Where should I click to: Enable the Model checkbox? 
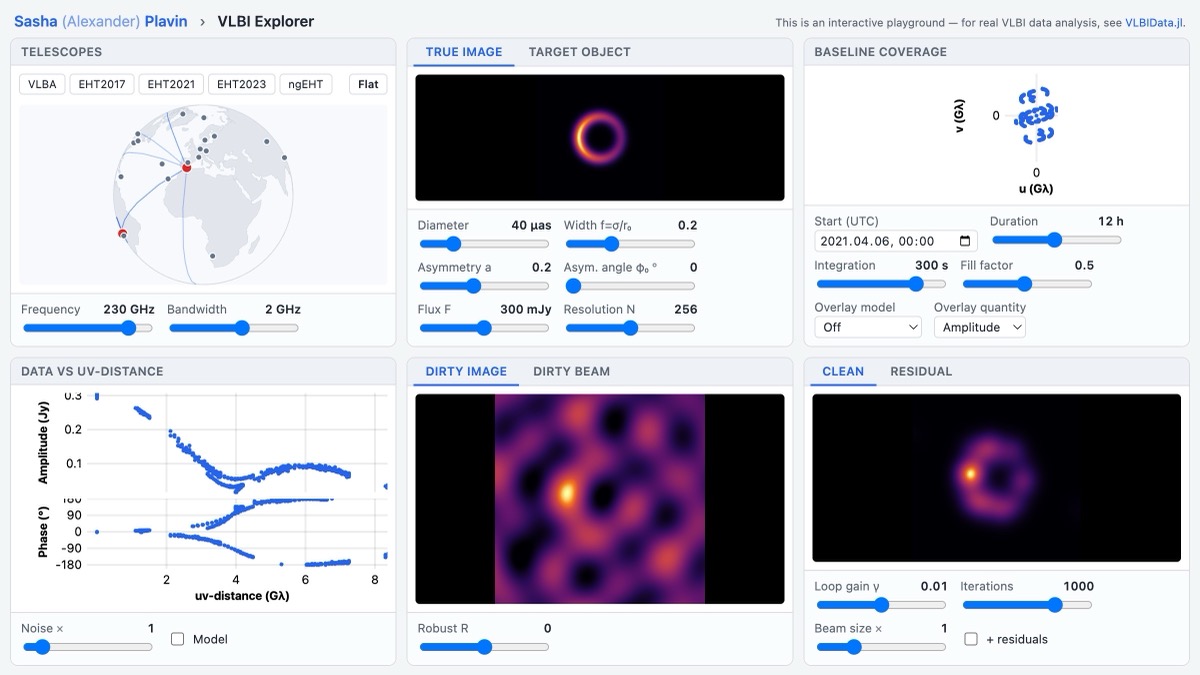pos(177,639)
